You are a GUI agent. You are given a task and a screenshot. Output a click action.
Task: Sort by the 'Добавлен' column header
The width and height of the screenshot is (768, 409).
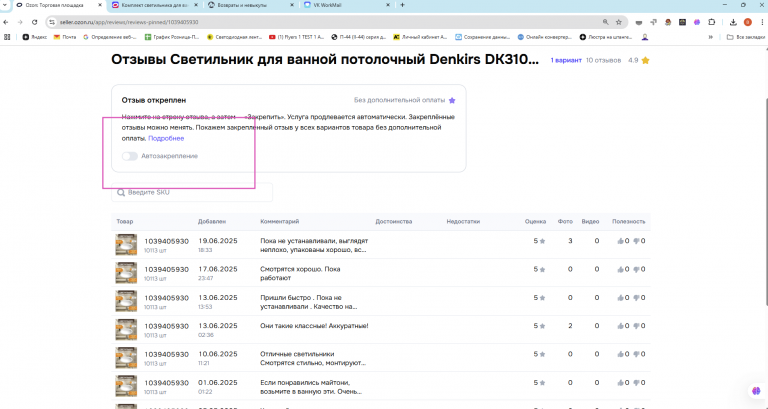212,221
